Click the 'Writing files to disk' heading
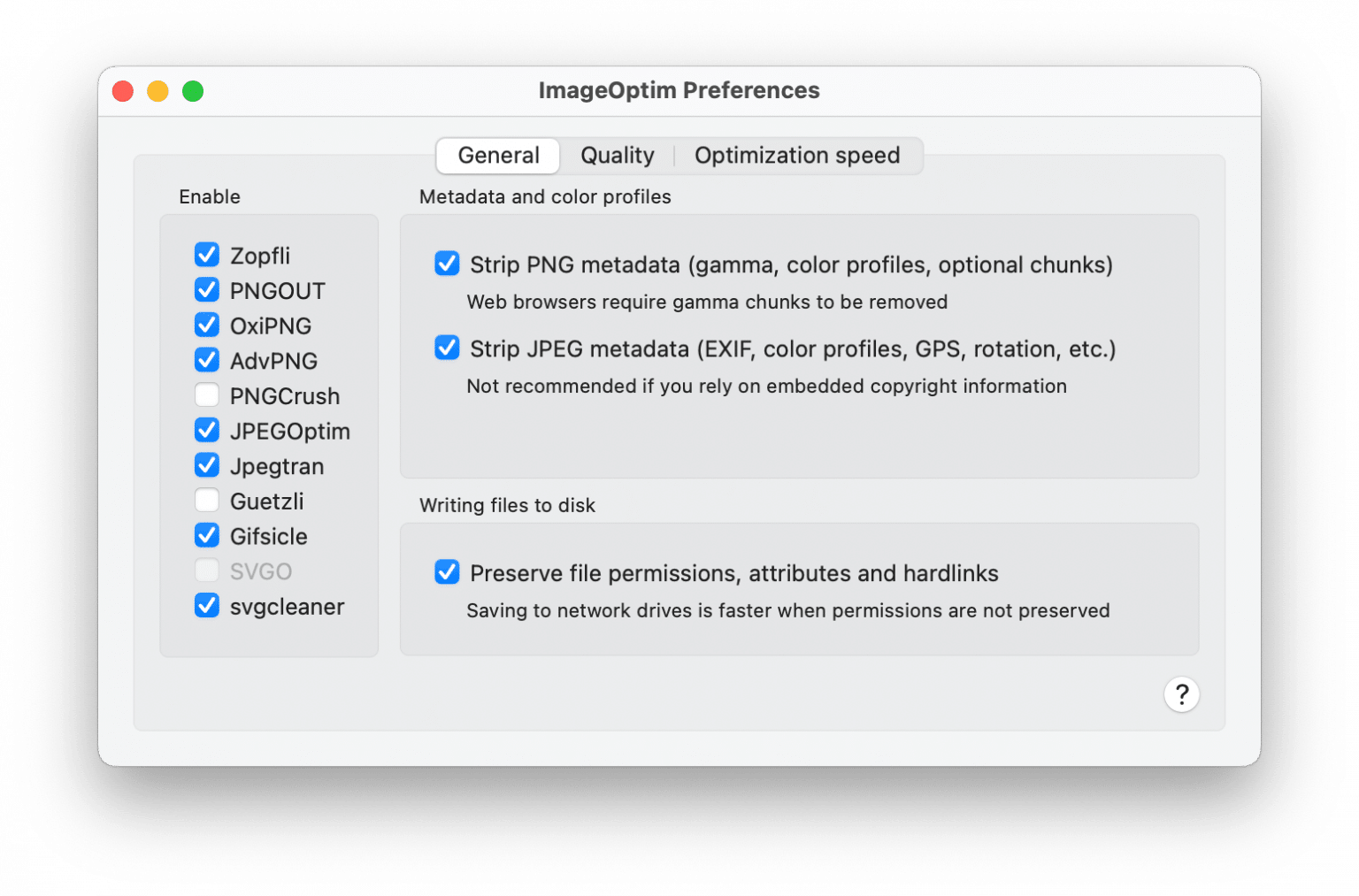Screen dimensions: 1359x896 (507, 505)
